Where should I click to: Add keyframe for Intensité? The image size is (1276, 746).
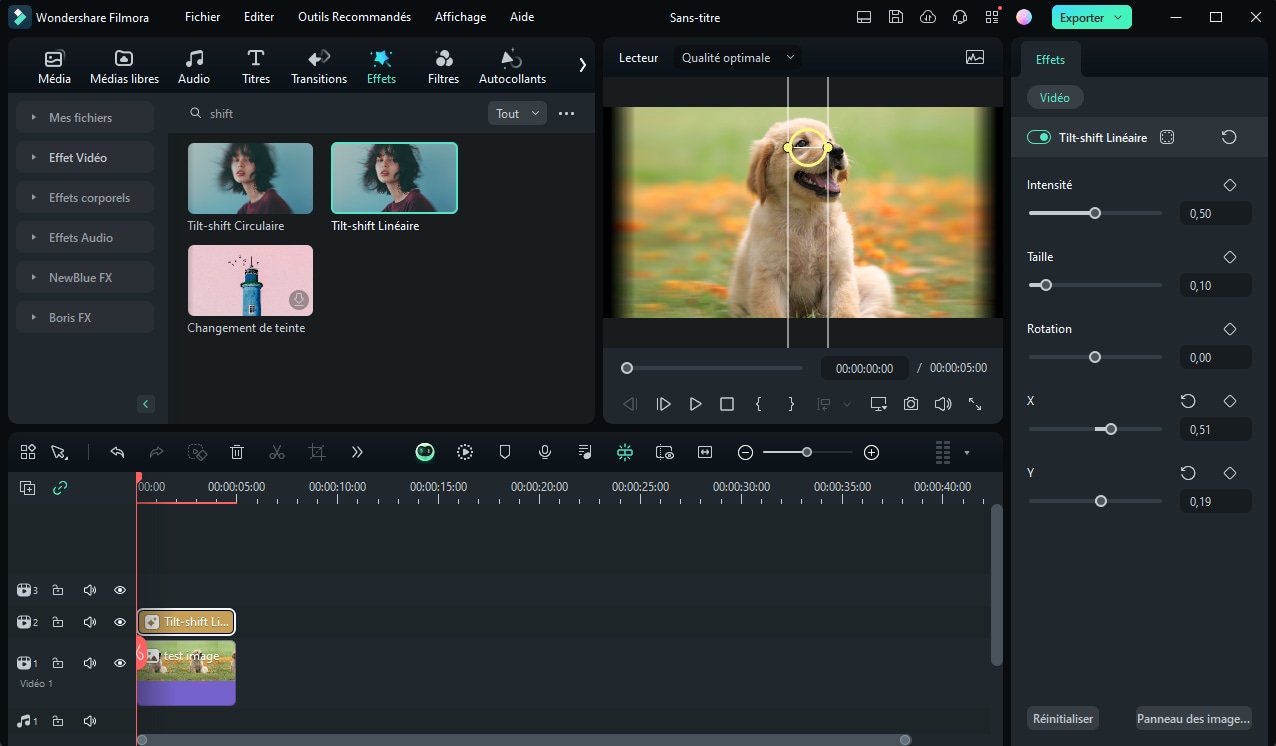(x=1230, y=185)
